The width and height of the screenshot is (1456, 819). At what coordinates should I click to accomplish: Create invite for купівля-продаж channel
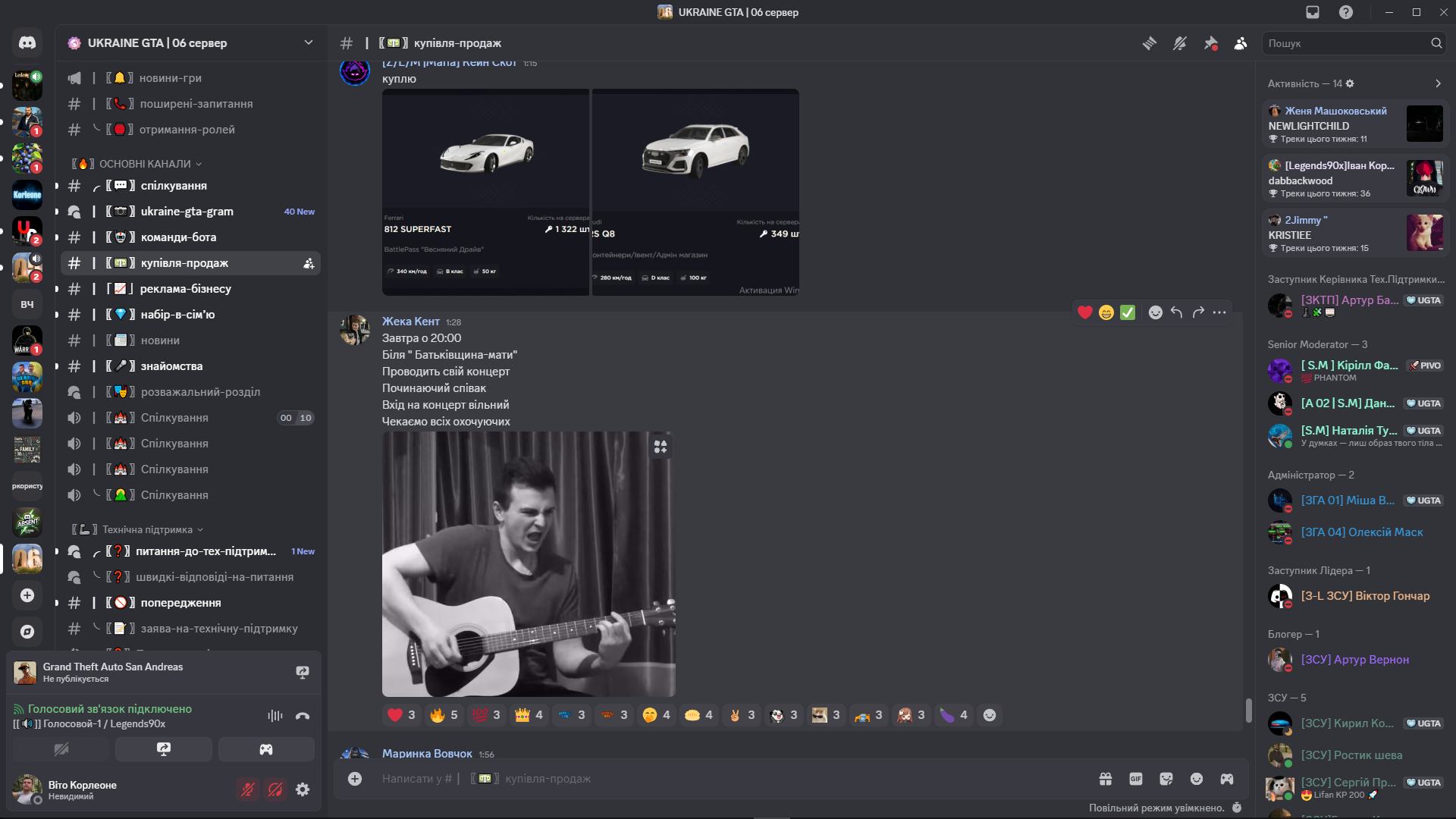pyautogui.click(x=309, y=263)
